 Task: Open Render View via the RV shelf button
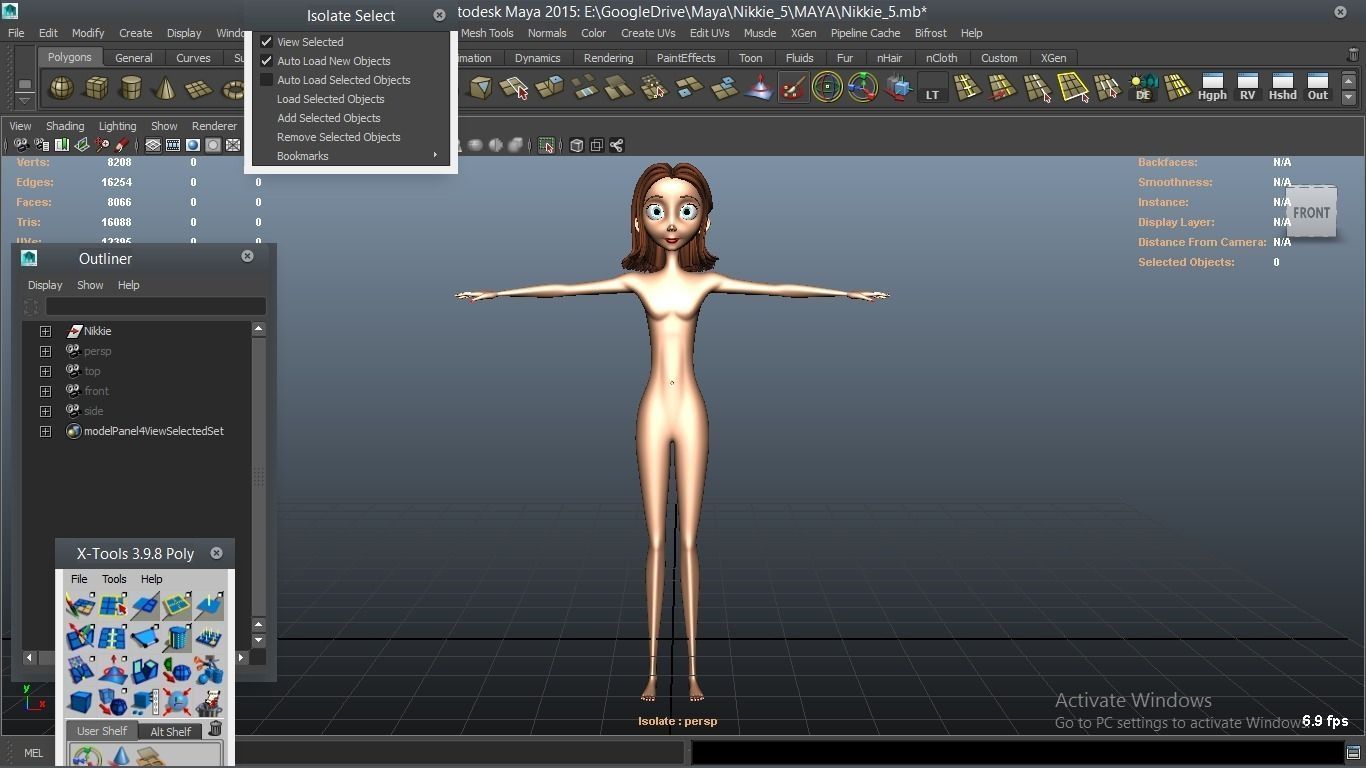click(1247, 88)
